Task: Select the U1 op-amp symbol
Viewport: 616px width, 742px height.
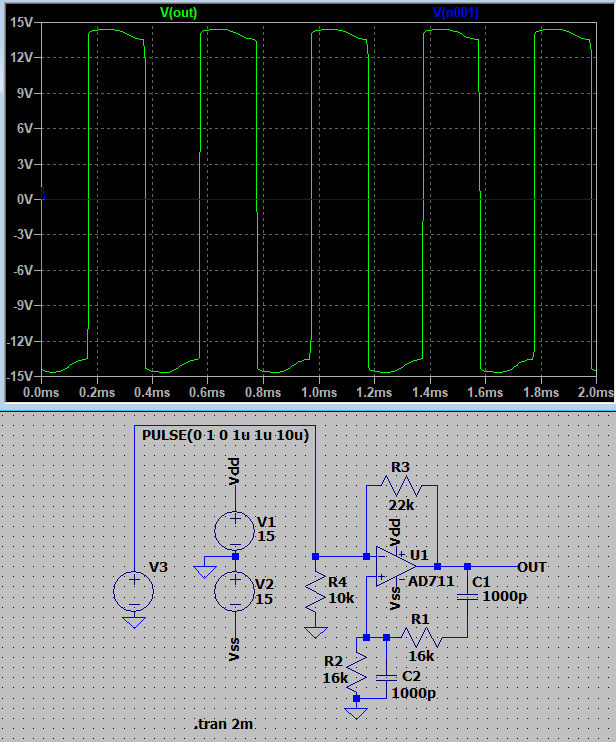Action: pos(395,566)
